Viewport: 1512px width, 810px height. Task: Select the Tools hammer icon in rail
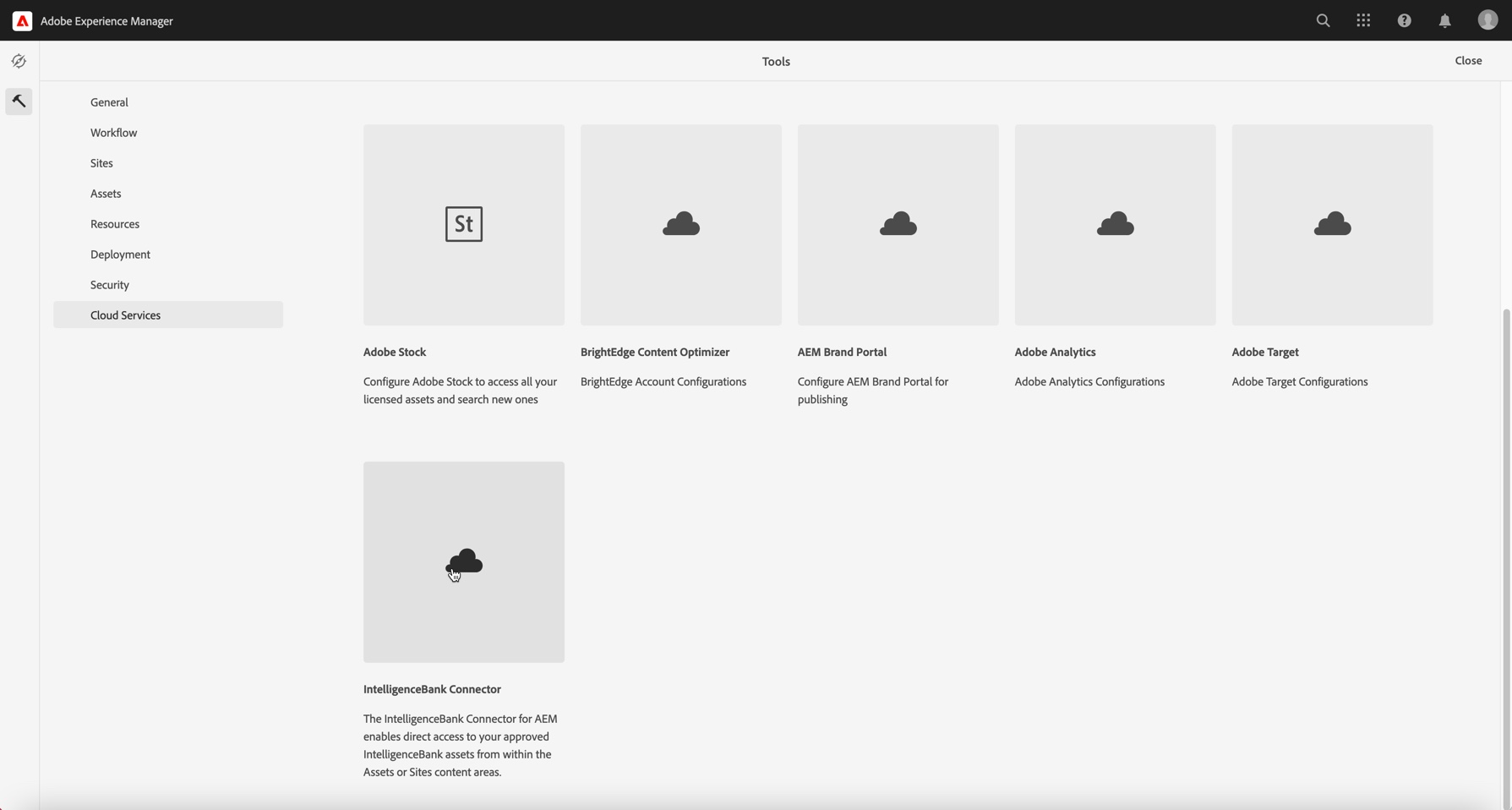(19, 101)
